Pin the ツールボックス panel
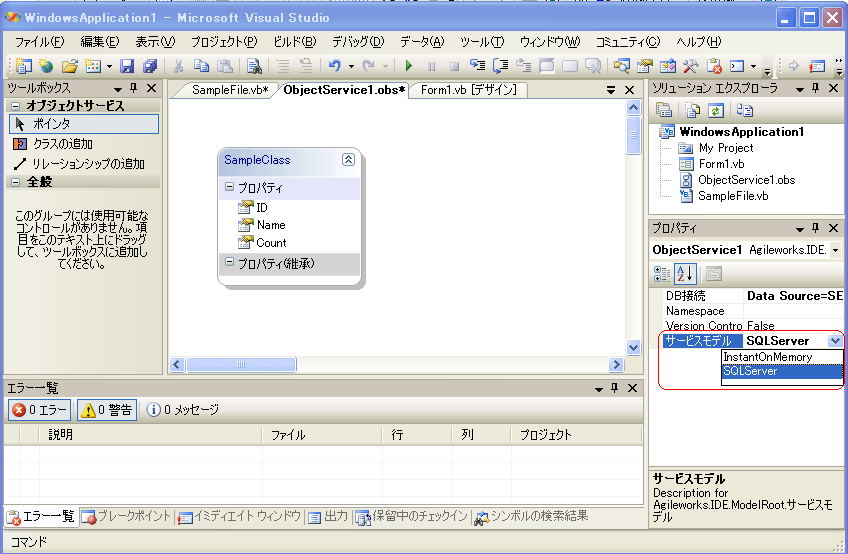Screen dimensions: 848x554 coord(134,88)
